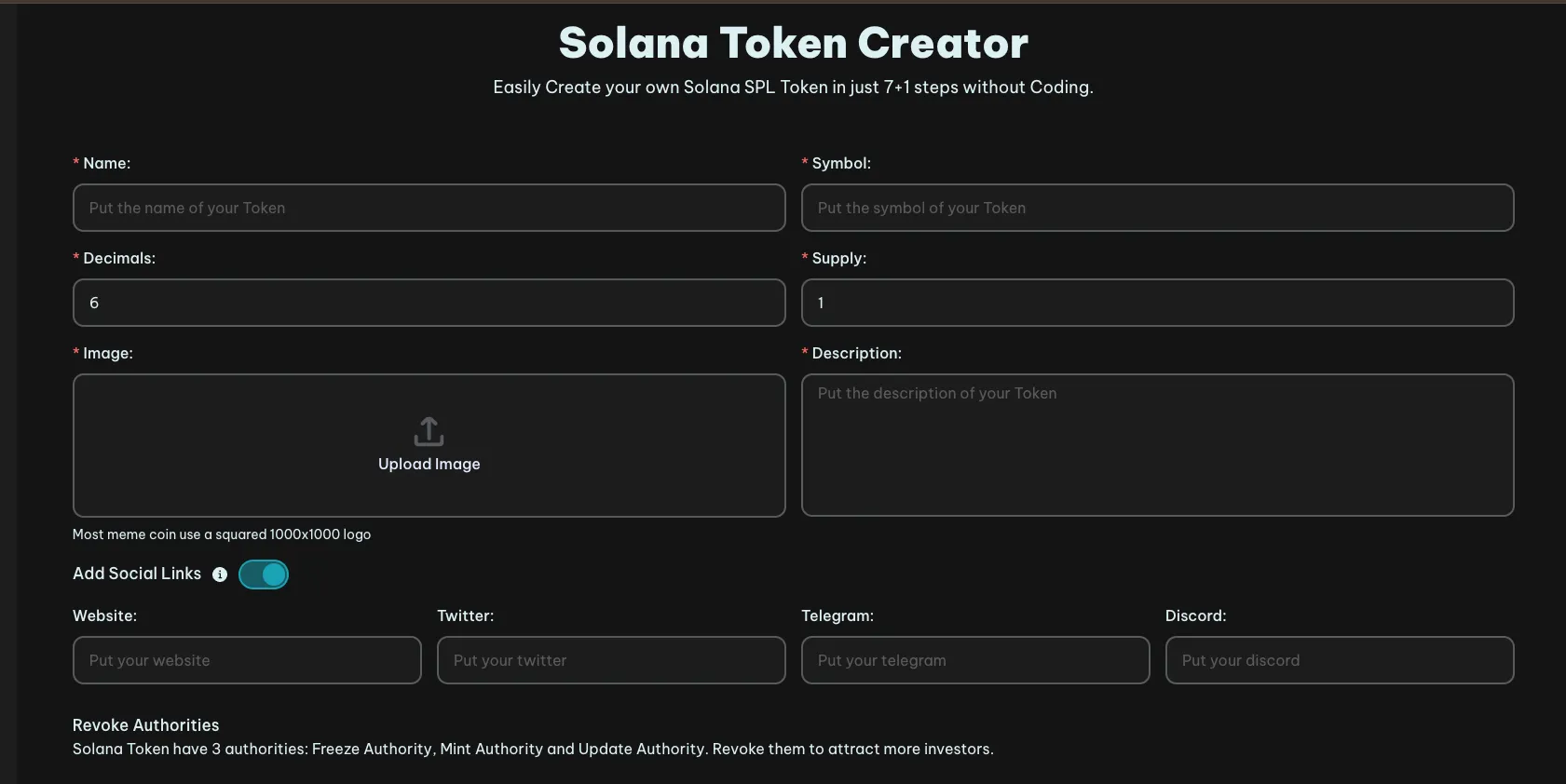Screen dimensions: 1566x784
Task: Click the Supply field showing 1
Action: click(1157, 303)
